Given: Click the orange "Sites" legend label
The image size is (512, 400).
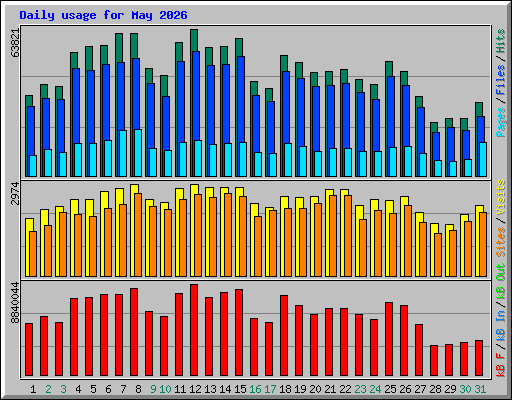Looking at the screenshot, I should point(501,242).
